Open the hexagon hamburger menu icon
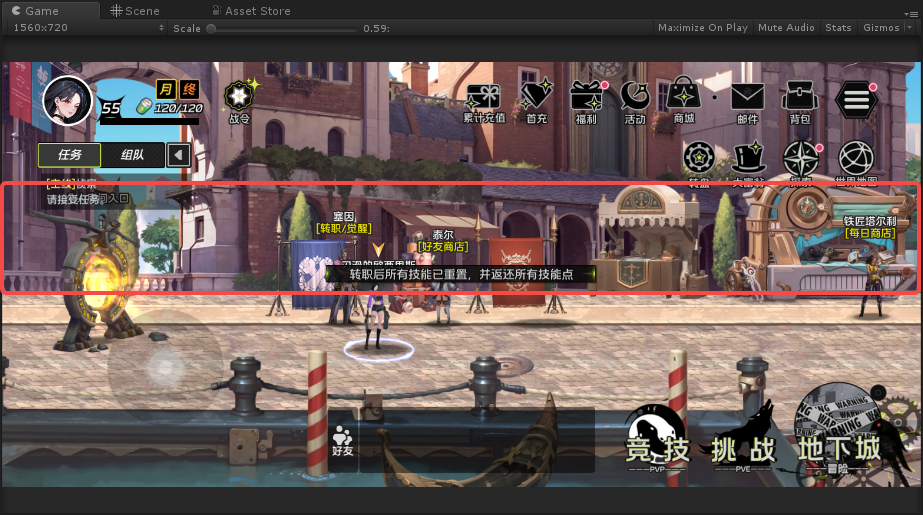The height and width of the screenshot is (515, 923). 856,100
